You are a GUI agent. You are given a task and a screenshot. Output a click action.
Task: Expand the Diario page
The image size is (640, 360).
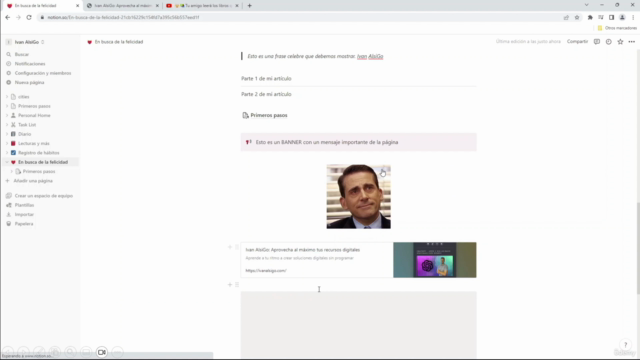[7, 134]
